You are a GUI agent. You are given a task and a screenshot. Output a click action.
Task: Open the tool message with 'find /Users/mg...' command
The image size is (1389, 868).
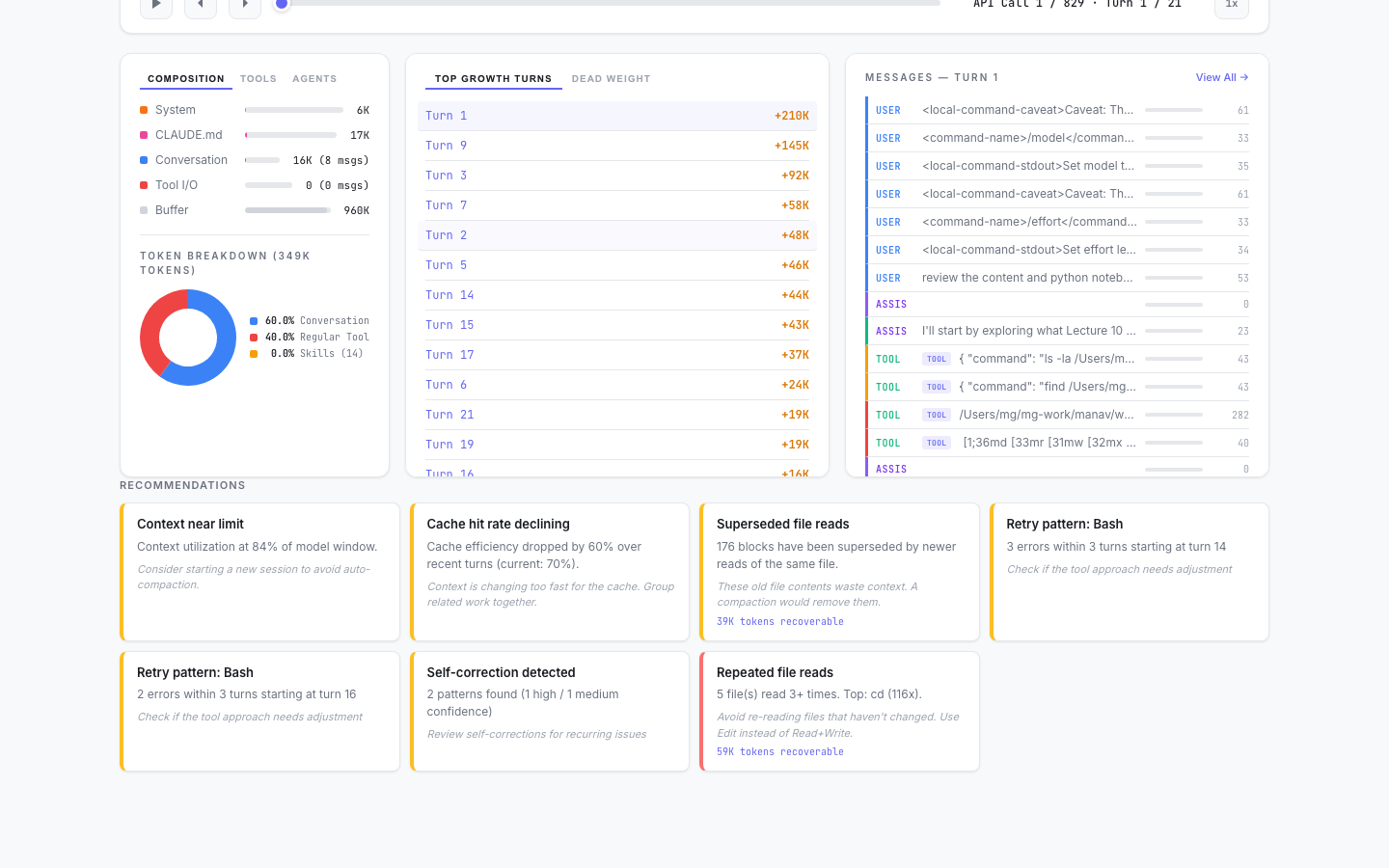point(1058,387)
